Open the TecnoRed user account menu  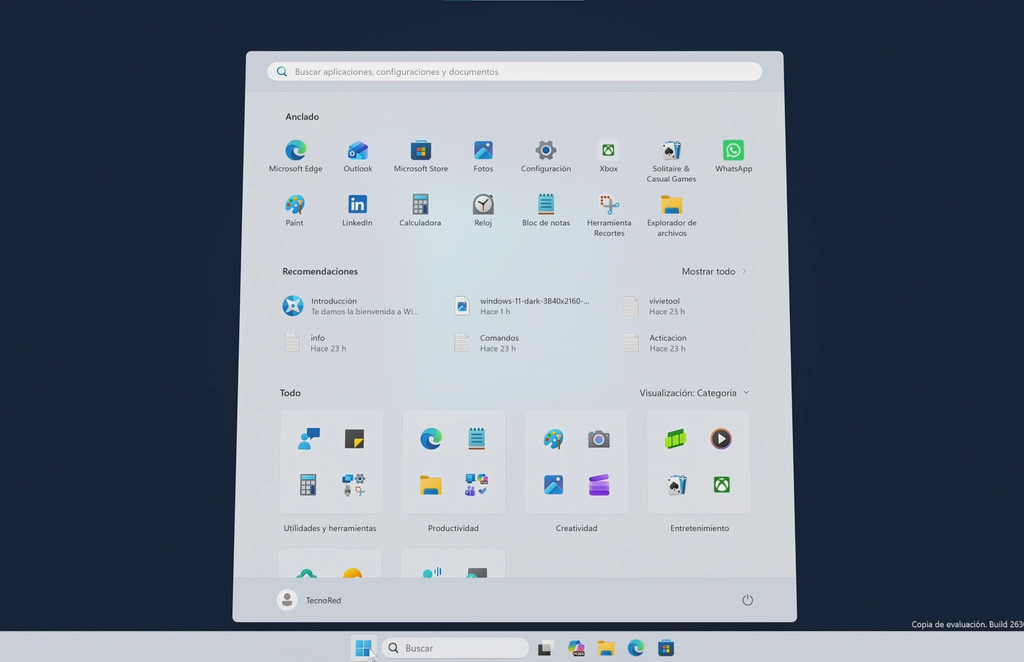(310, 600)
